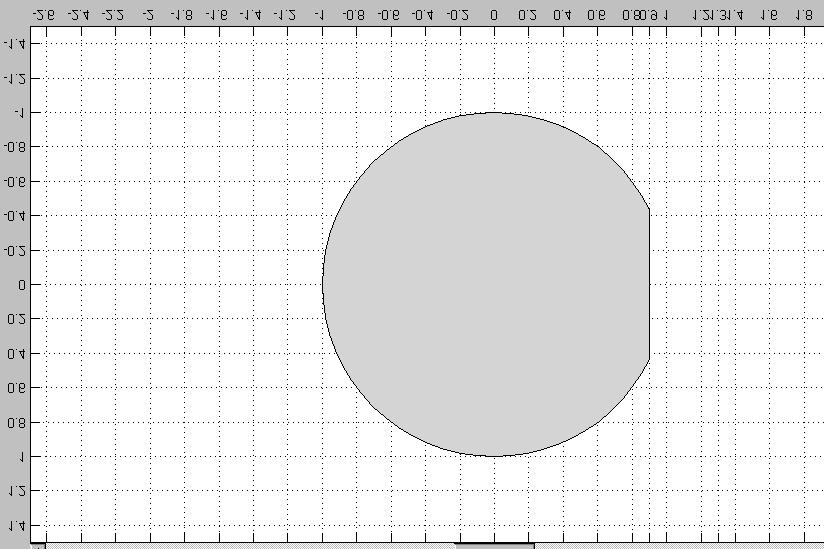Click the left axis label -0.4

(14, 215)
